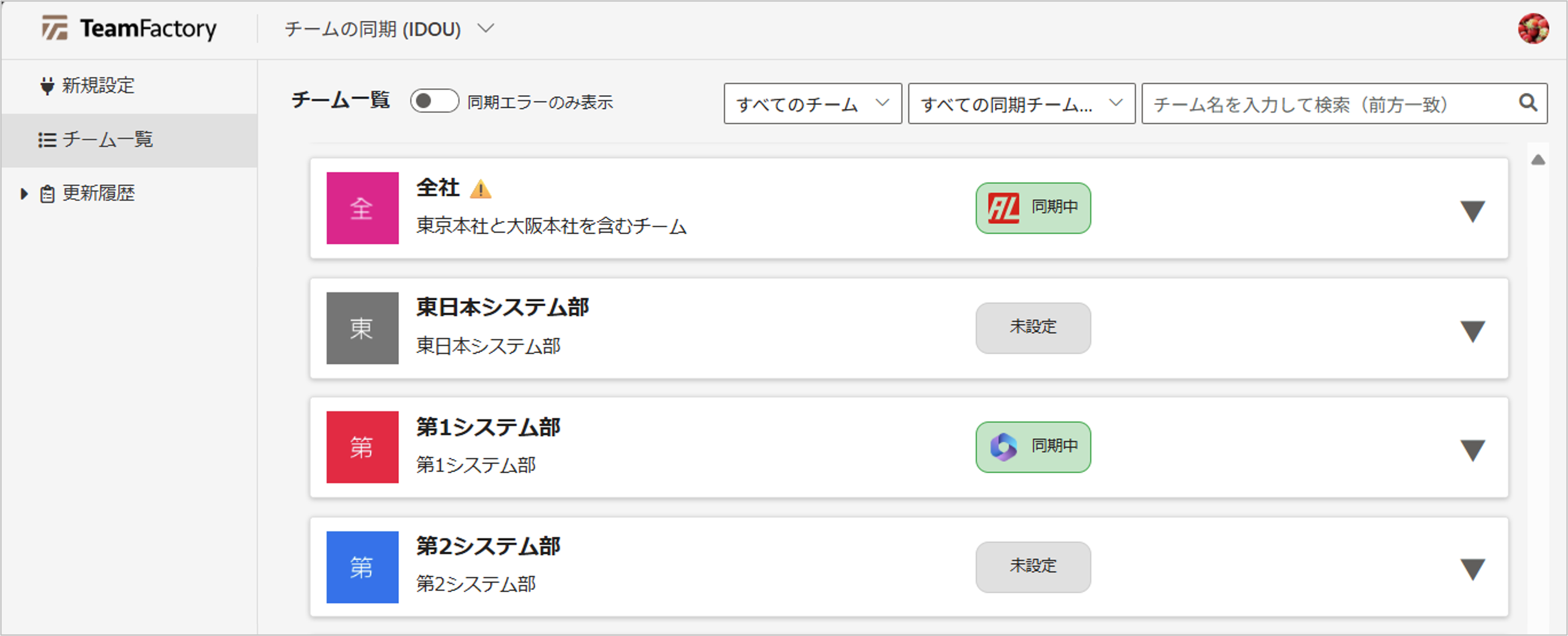1568x636 pixels.
Task: Toggle 同期エラーのみ表示 switch
Action: click(x=434, y=101)
